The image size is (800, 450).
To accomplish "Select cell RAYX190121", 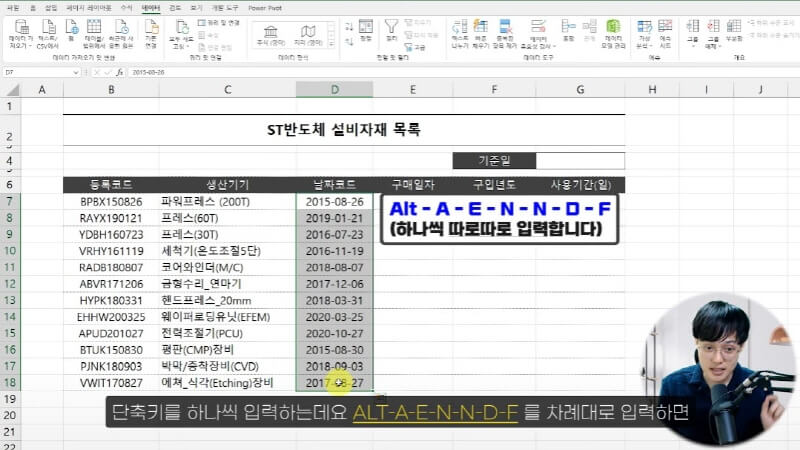I will pos(111,218).
